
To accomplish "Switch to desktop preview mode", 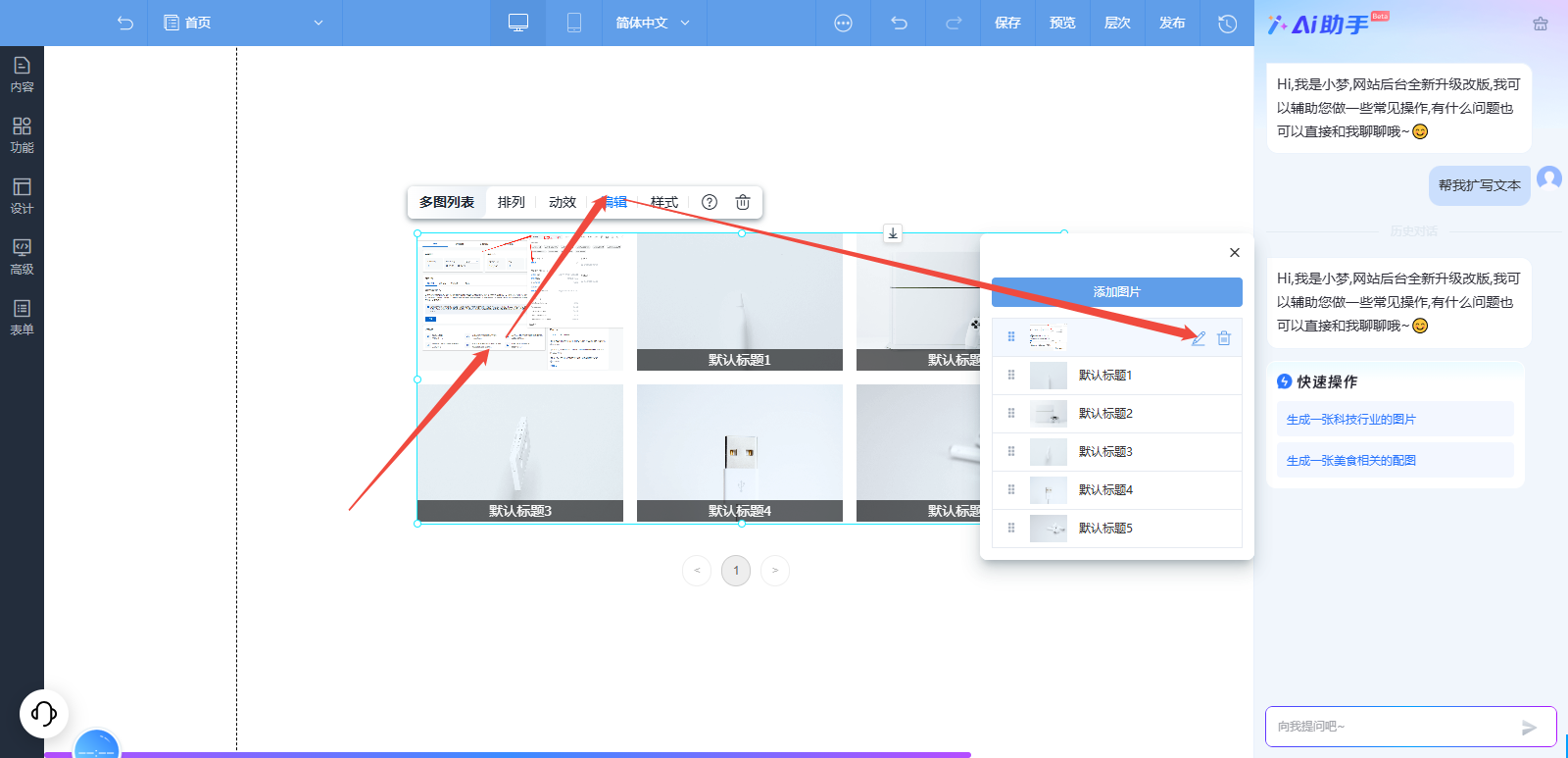I will [518, 23].
